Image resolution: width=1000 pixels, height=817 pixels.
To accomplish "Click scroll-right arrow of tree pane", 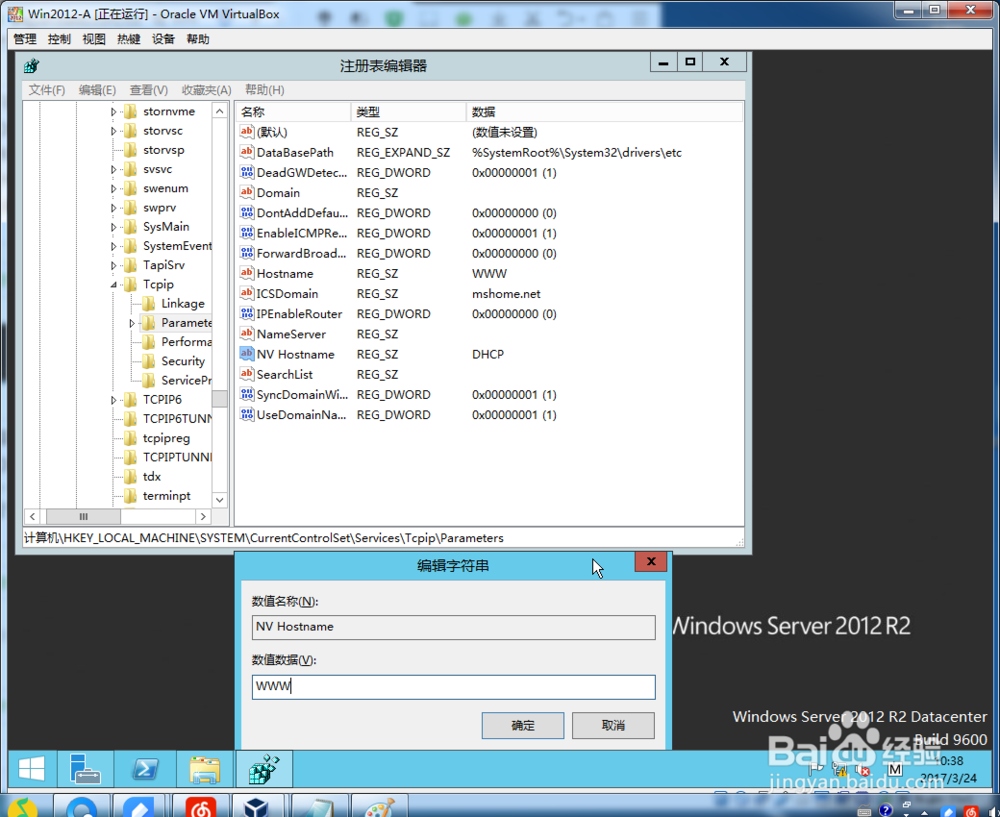I will coord(203,516).
